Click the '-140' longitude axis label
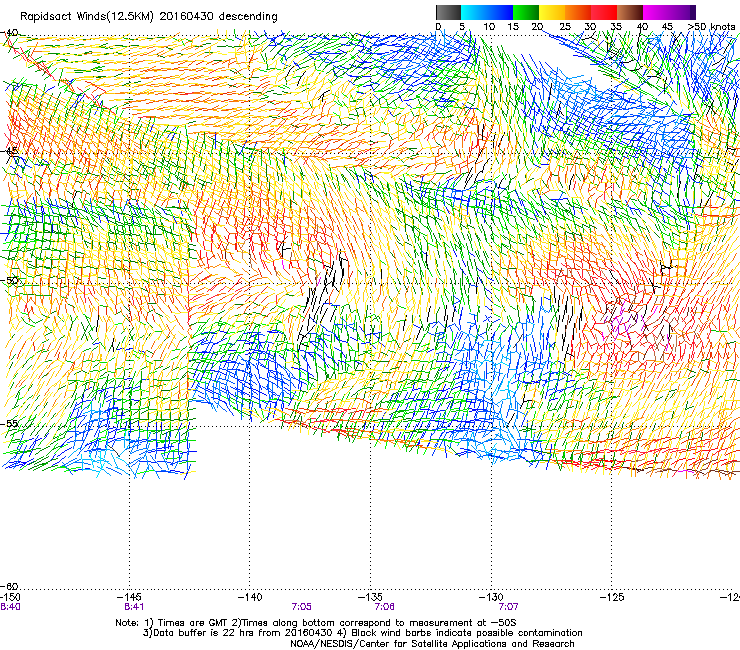Image resolution: width=740 pixels, height=650 pixels. coord(250,598)
